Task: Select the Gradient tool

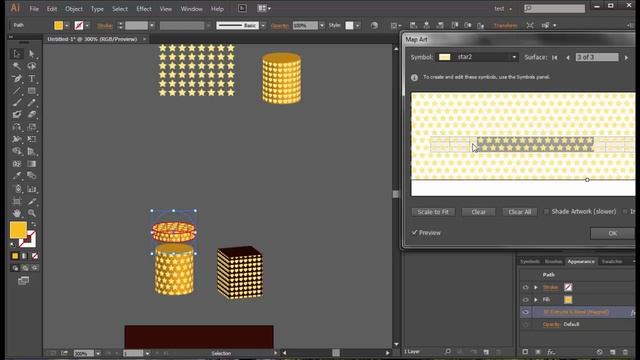Action: tap(31, 164)
